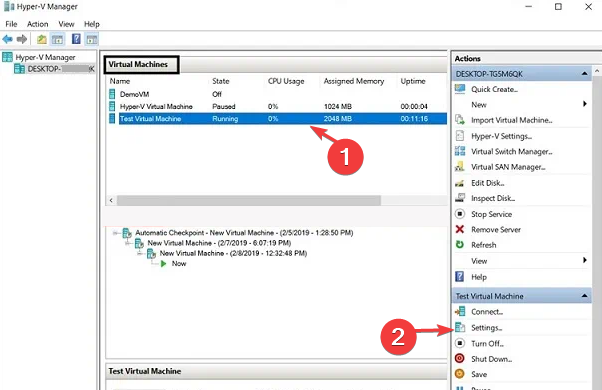Image resolution: width=602 pixels, height=390 pixels.
Task: Click Settings icon for Test Virtual Machine
Action: click(x=460, y=327)
